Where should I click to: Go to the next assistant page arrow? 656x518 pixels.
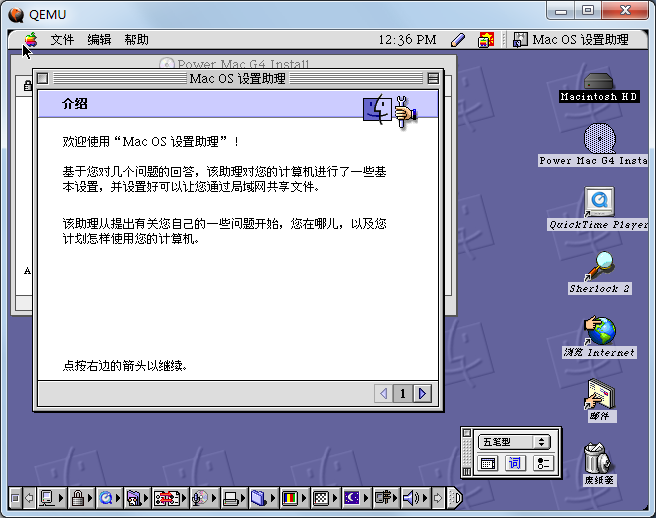pyautogui.click(x=422, y=393)
